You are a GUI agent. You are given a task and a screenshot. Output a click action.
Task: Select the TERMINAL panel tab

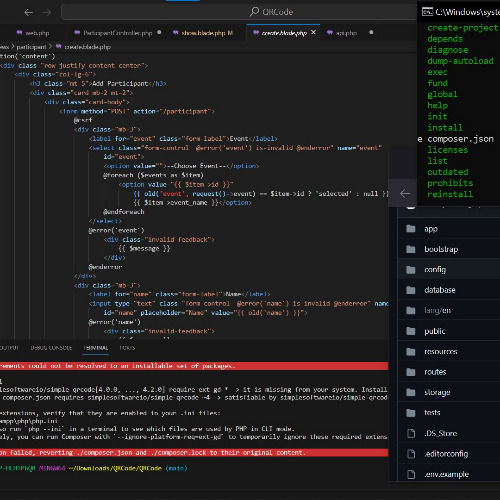(96, 348)
